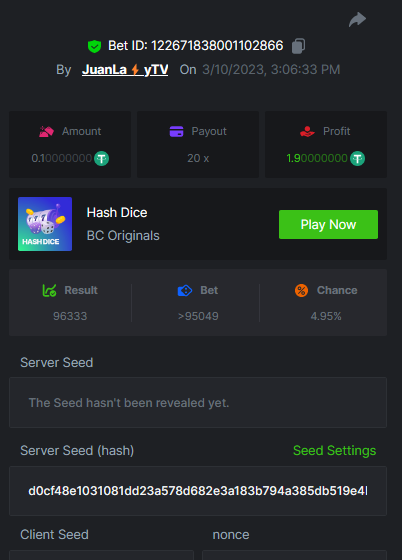This screenshot has height=560, width=402.
Task: Click the green verified shield icon
Action: [x=94, y=46]
